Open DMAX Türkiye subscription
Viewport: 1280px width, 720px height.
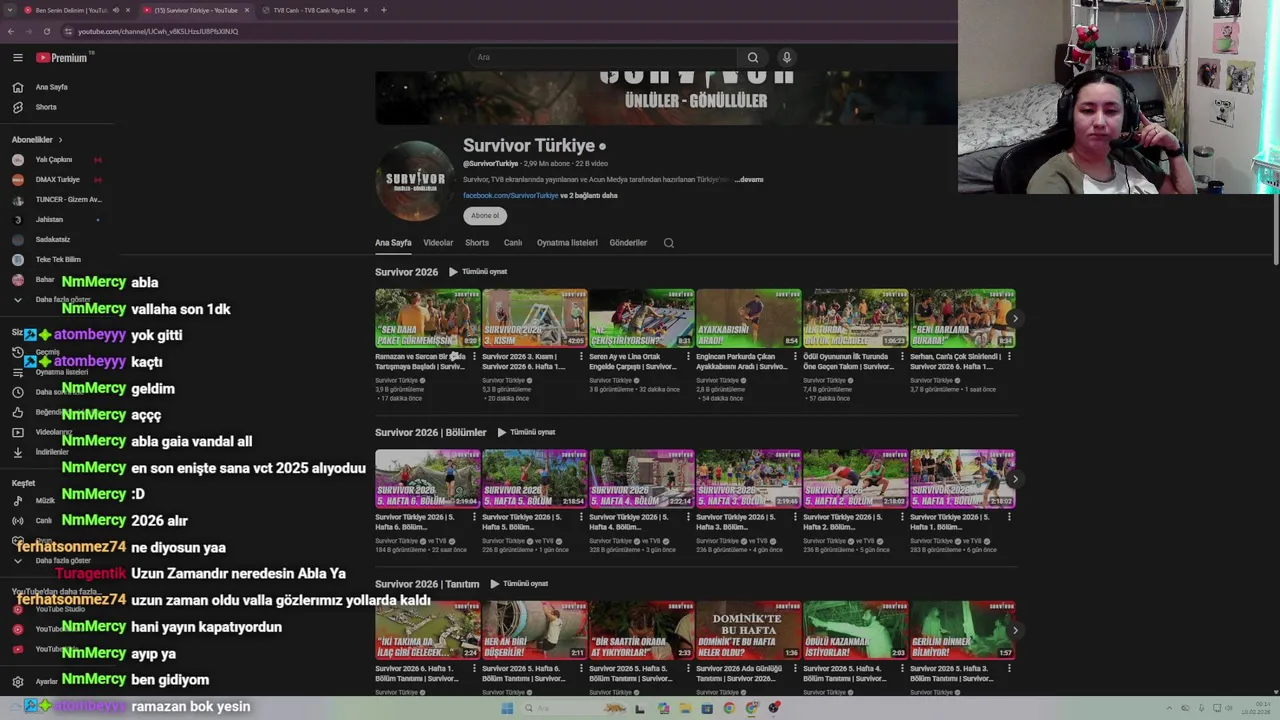(x=57, y=180)
